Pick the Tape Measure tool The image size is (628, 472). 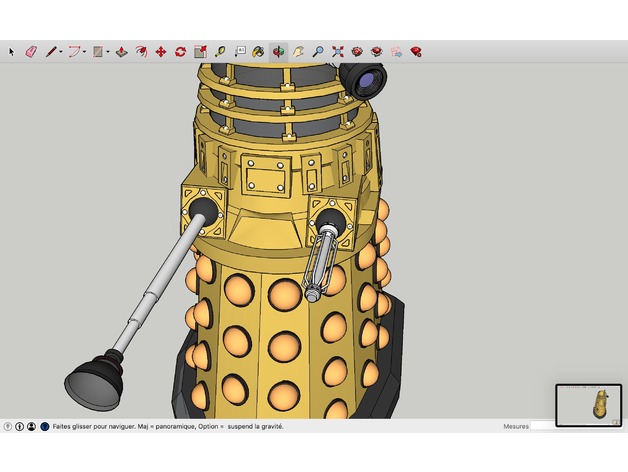point(220,51)
